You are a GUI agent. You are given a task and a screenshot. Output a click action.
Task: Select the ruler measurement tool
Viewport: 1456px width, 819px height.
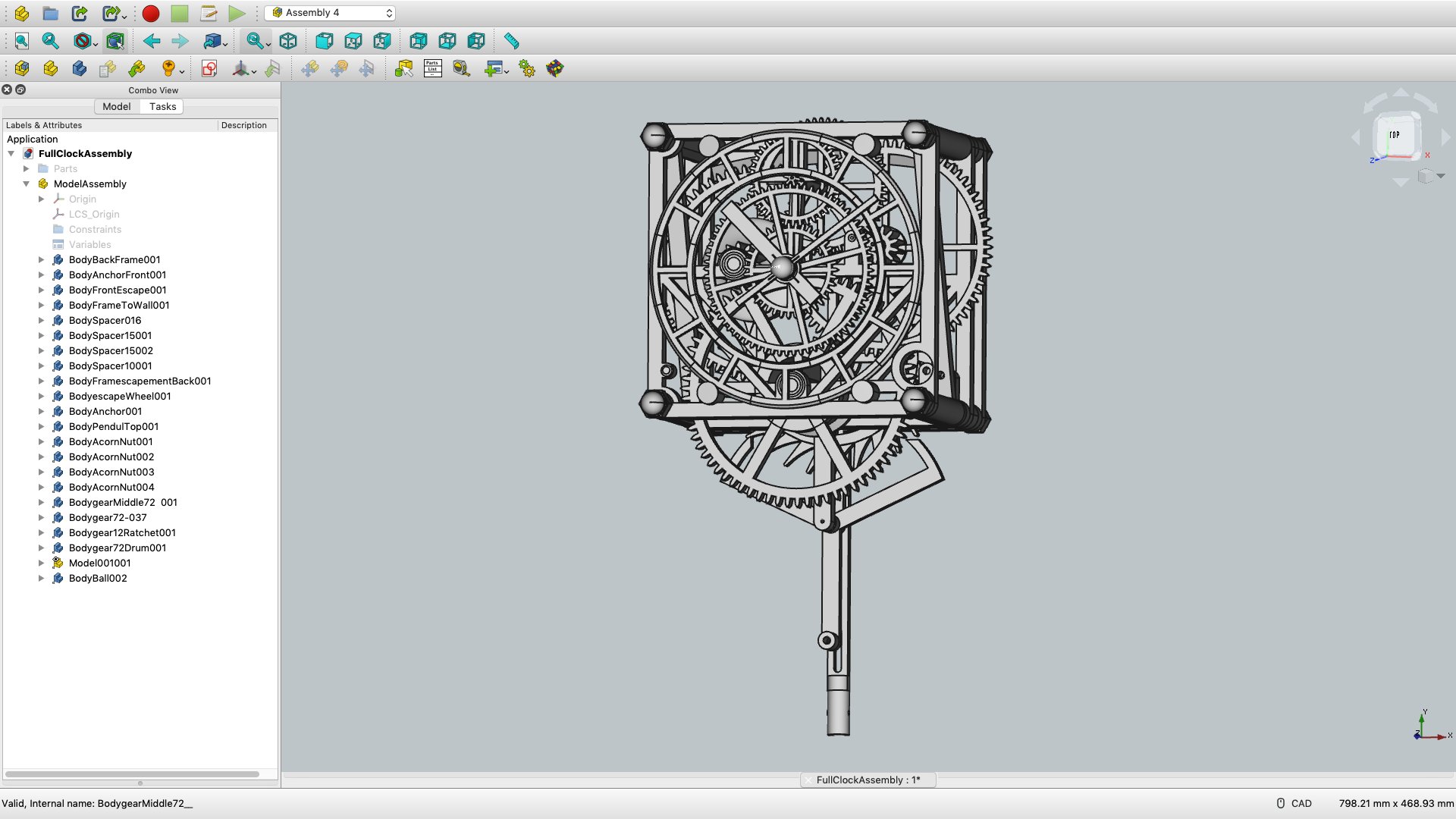(511, 41)
